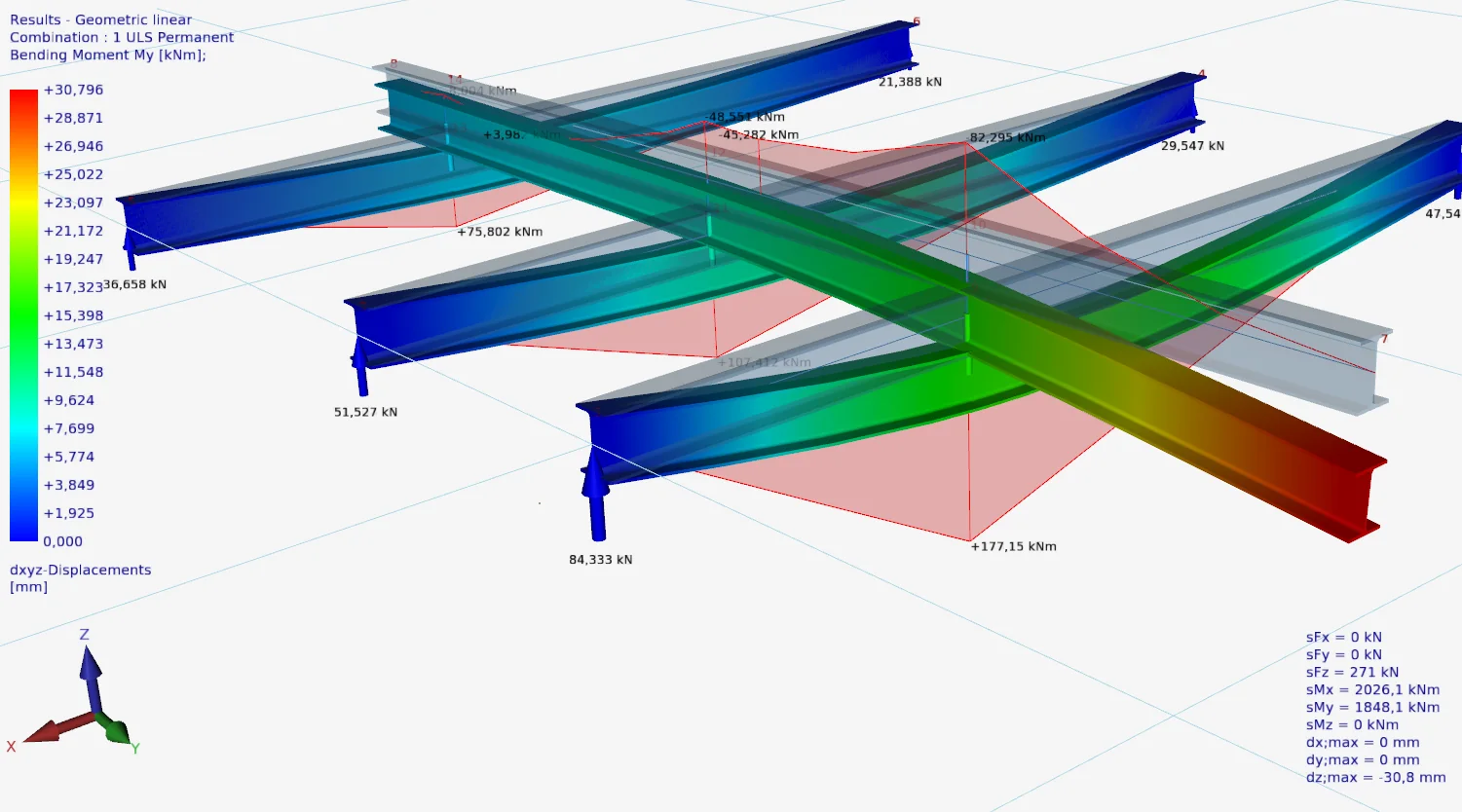Select legend value 0,000
Image resolution: width=1462 pixels, height=812 pixels.
63,541
